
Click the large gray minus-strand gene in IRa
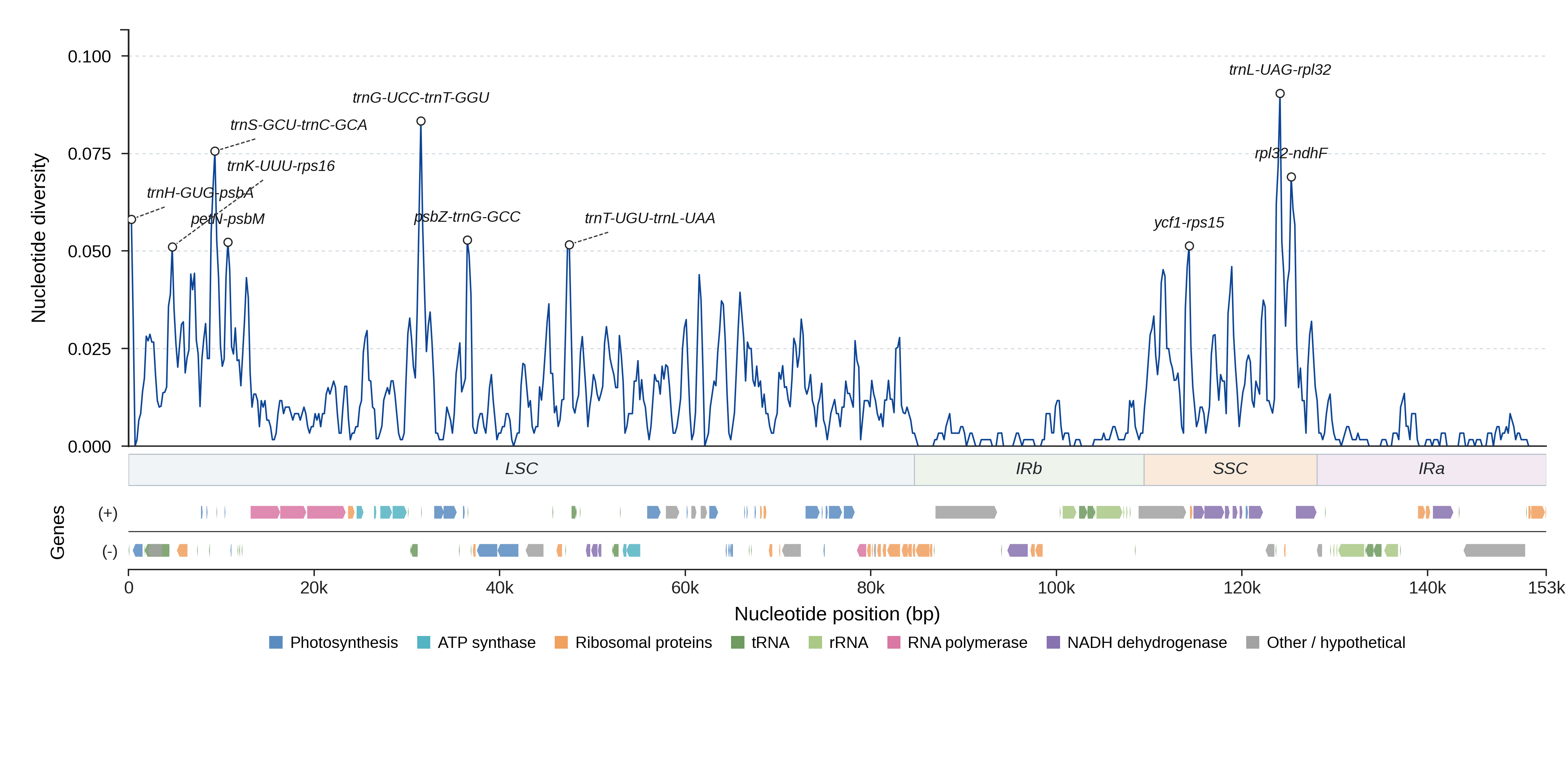point(1494,551)
